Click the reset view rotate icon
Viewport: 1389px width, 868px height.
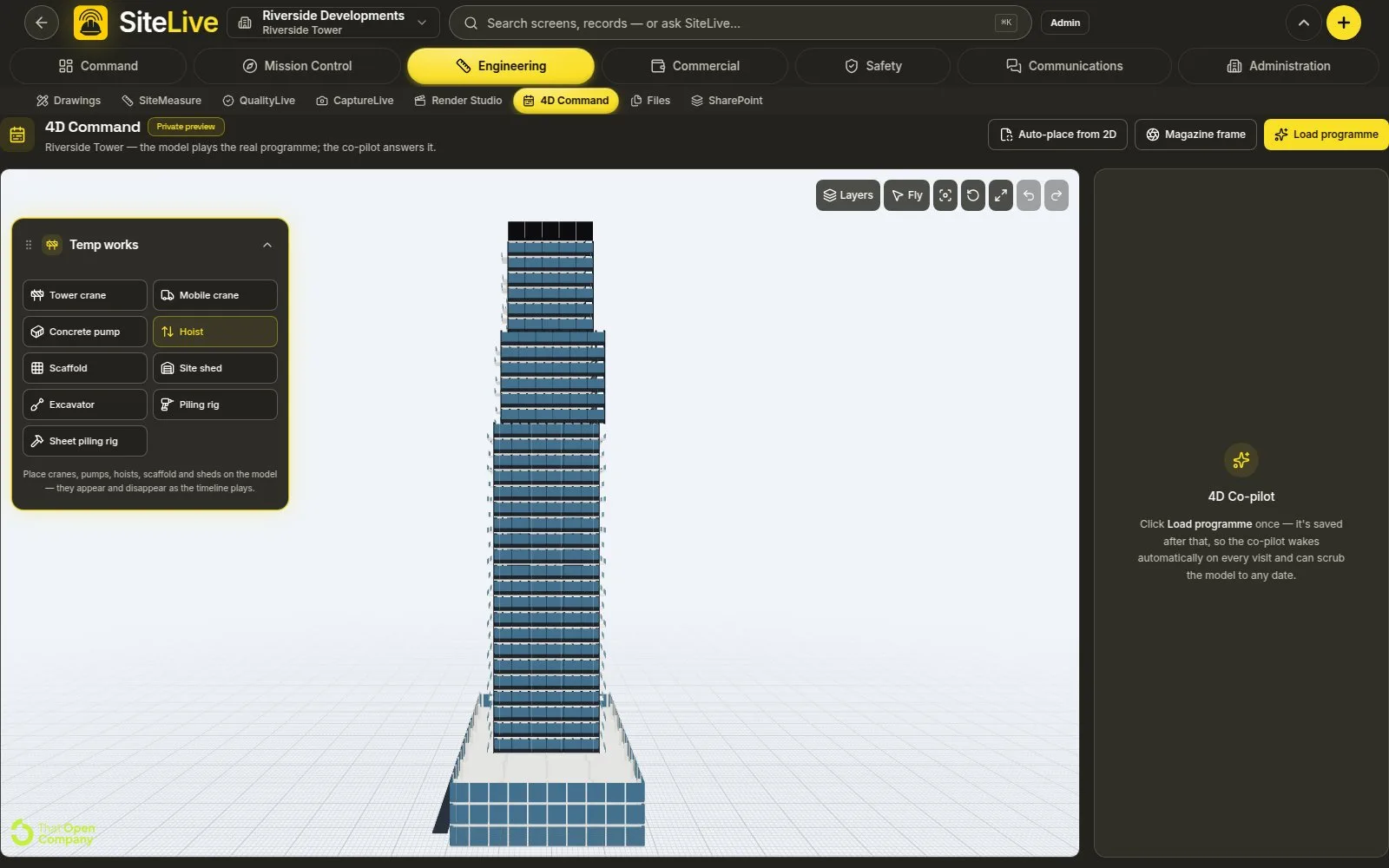pyautogui.click(x=973, y=195)
